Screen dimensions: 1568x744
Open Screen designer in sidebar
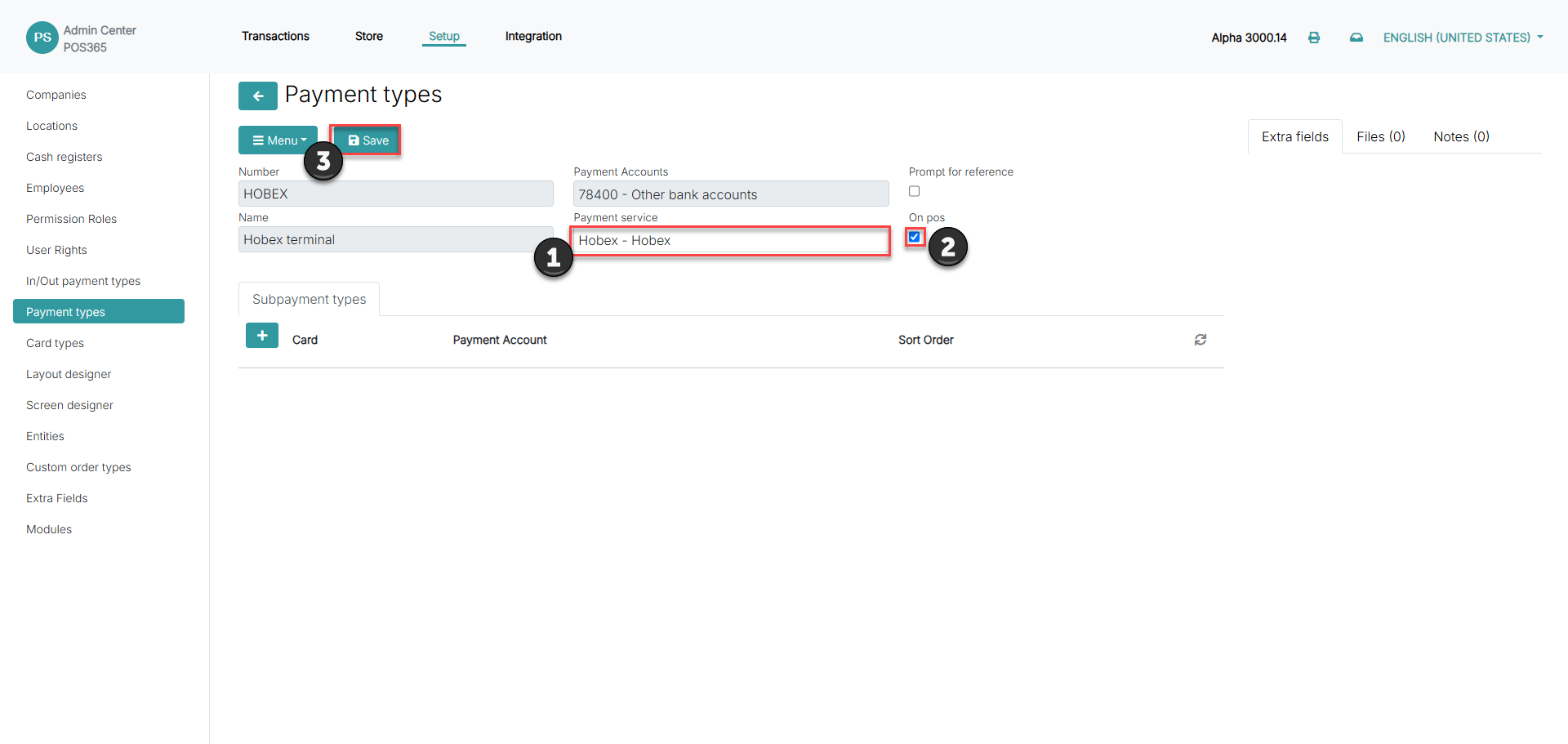click(69, 405)
